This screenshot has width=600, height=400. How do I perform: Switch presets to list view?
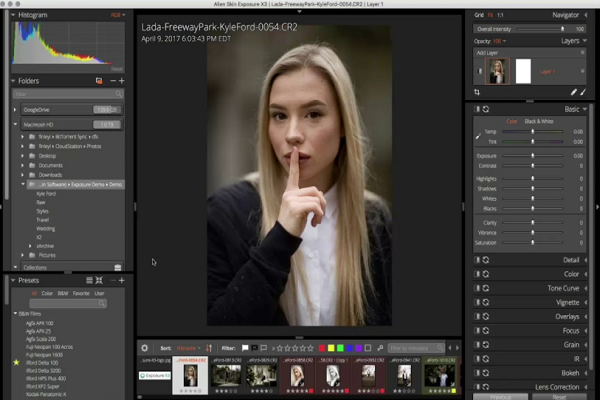tap(89, 280)
